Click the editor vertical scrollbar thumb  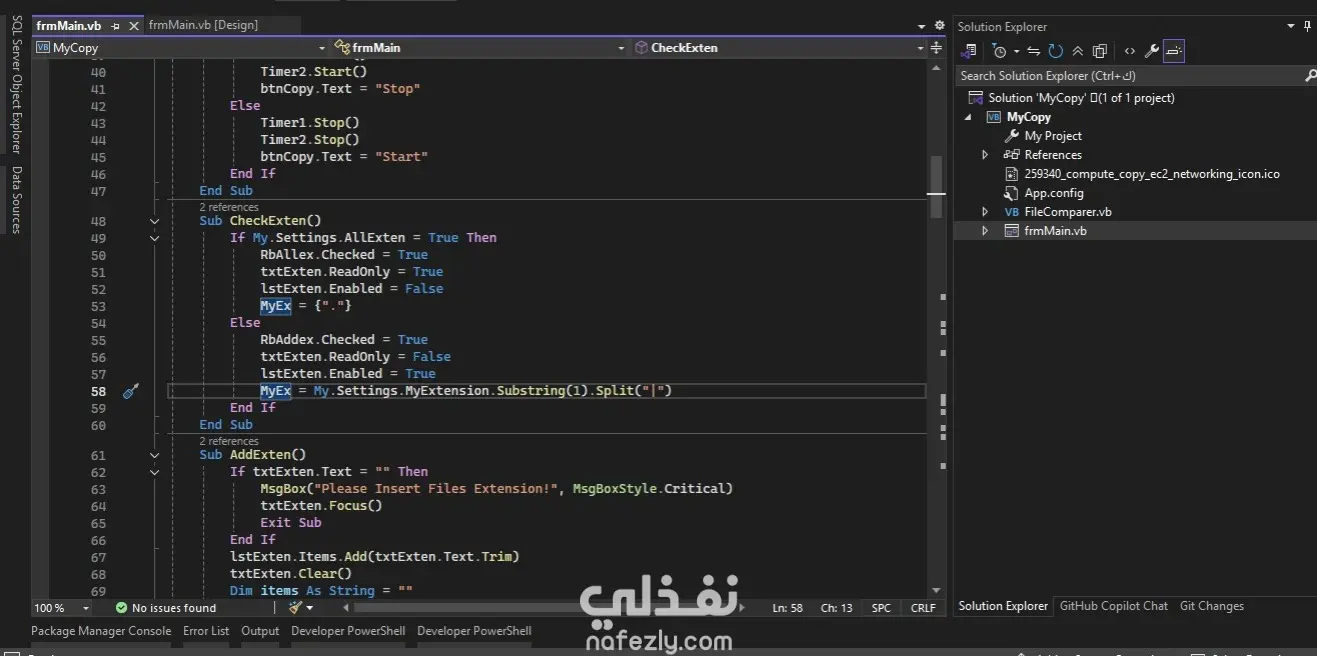(x=936, y=186)
